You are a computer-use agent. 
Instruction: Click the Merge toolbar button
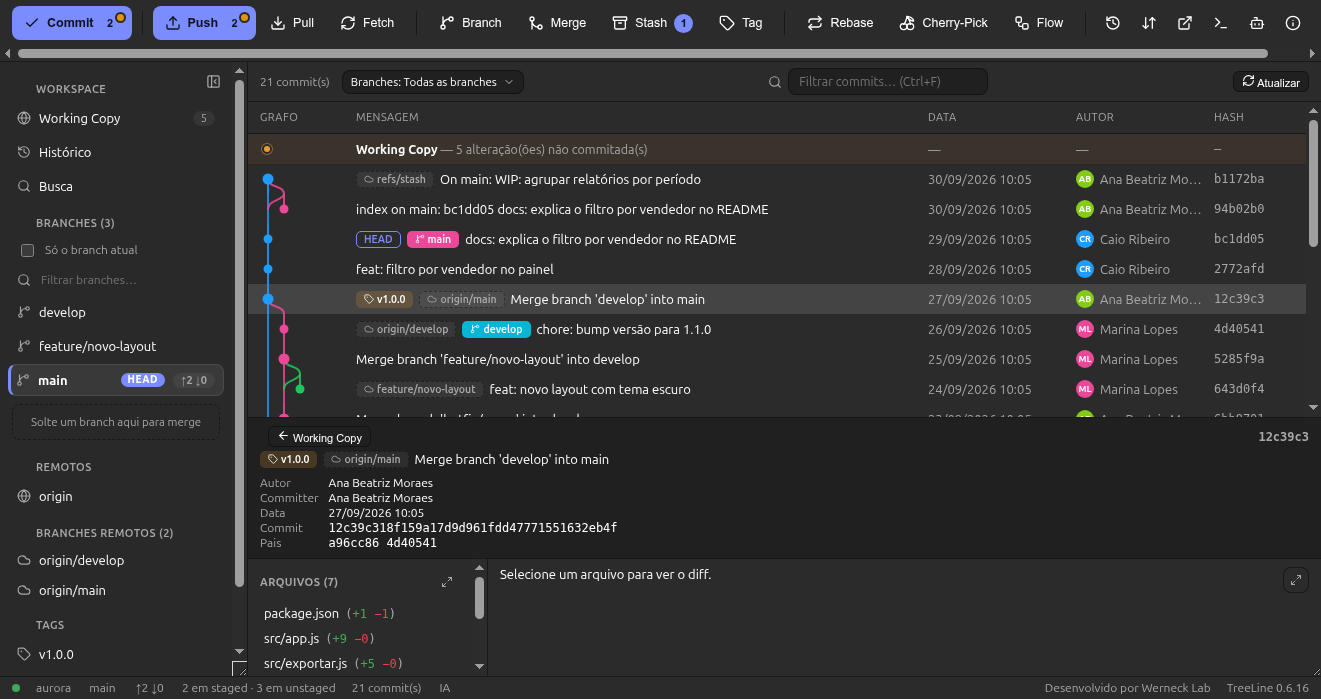click(x=557, y=23)
